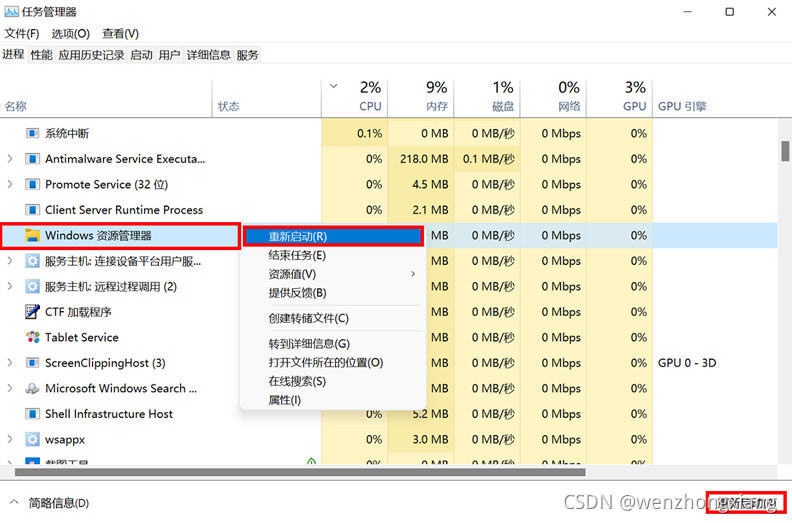Viewport: 792px width, 523px height.
Task: Expand 服务主机: 连接设备平台用户服务 group
Action: 10,261
